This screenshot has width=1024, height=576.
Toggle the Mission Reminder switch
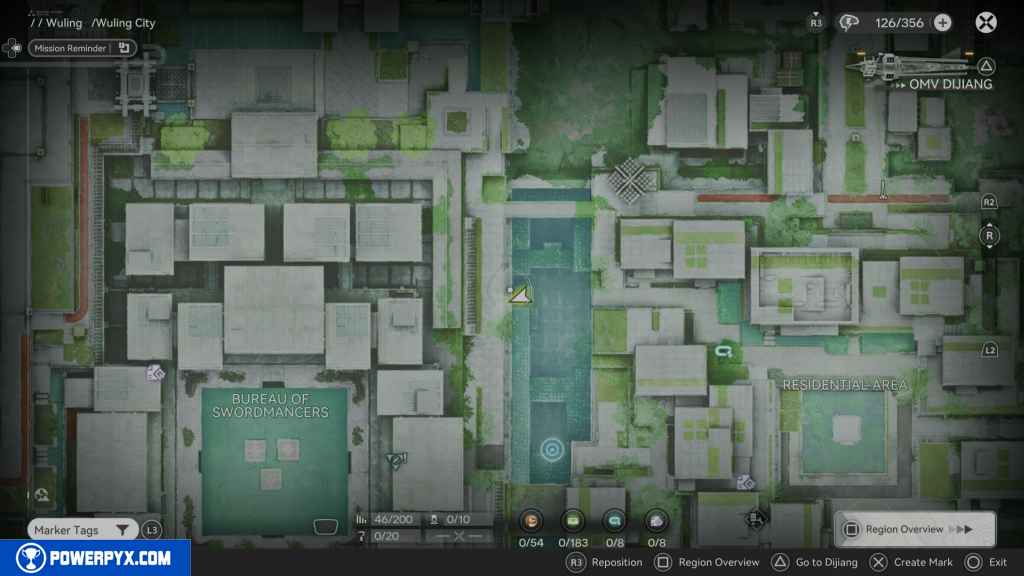pyautogui.click(x=124, y=47)
